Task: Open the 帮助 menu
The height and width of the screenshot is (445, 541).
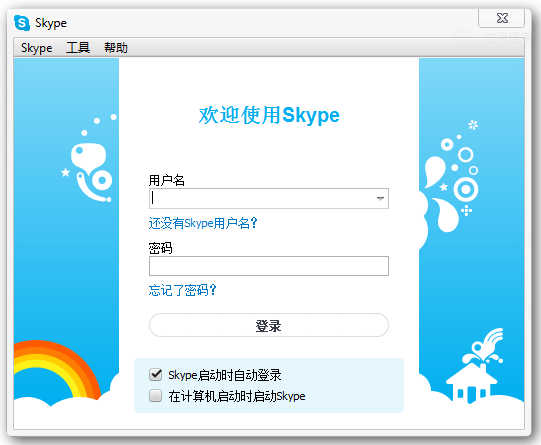Action: click(116, 48)
